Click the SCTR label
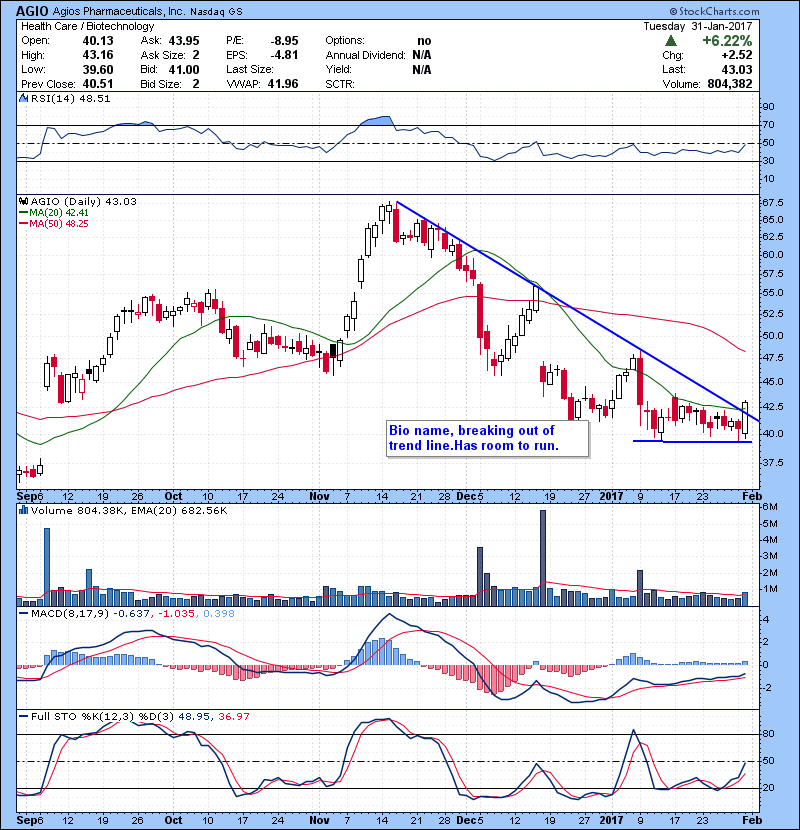 [x=340, y=84]
